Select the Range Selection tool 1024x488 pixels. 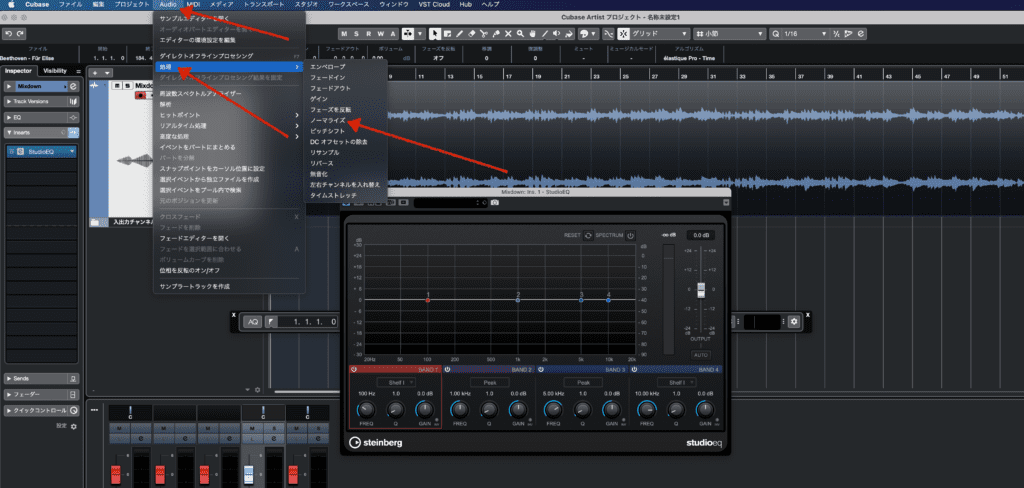pos(447,33)
